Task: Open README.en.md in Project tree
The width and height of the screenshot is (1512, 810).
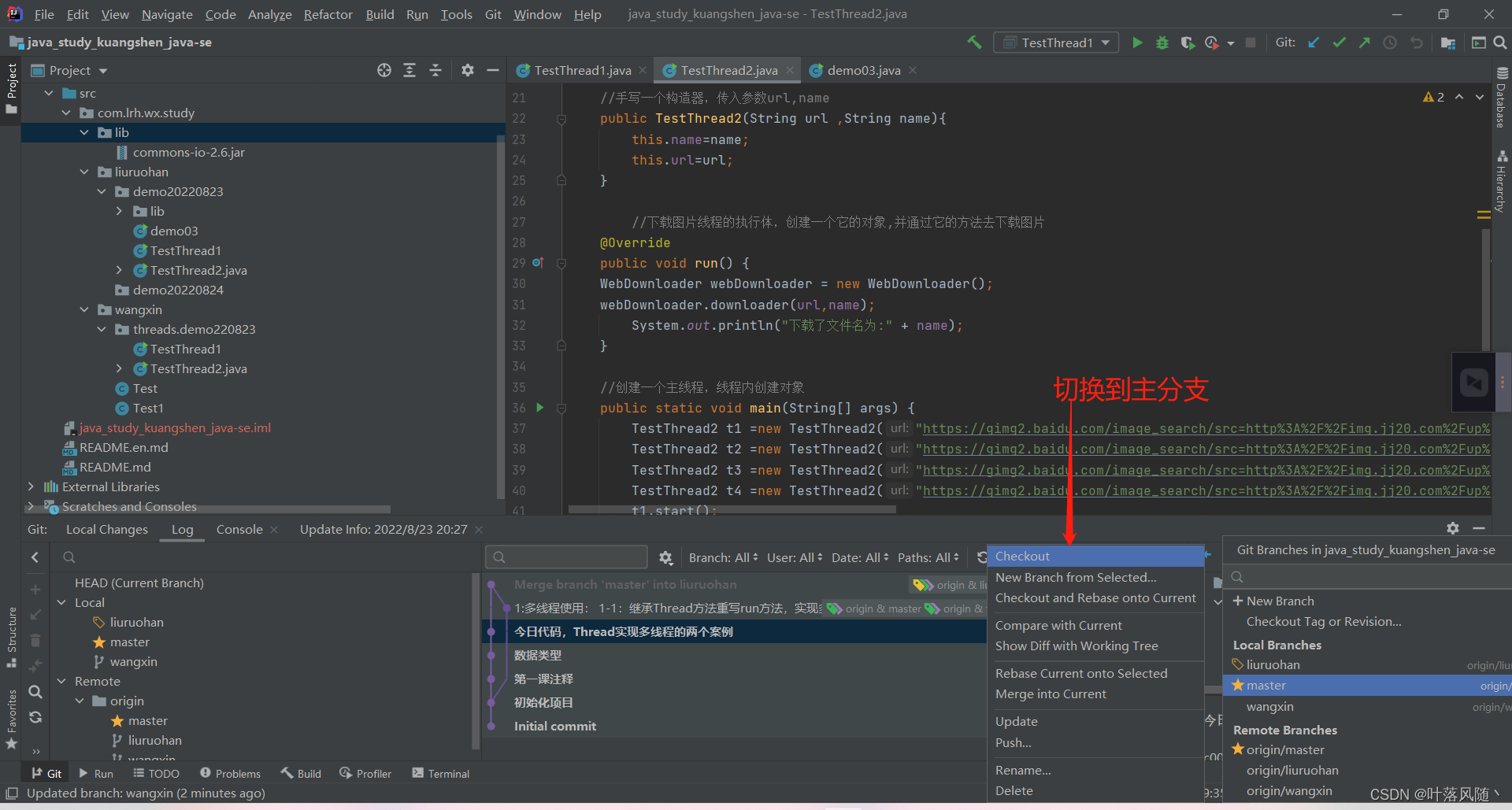Action: pos(124,447)
